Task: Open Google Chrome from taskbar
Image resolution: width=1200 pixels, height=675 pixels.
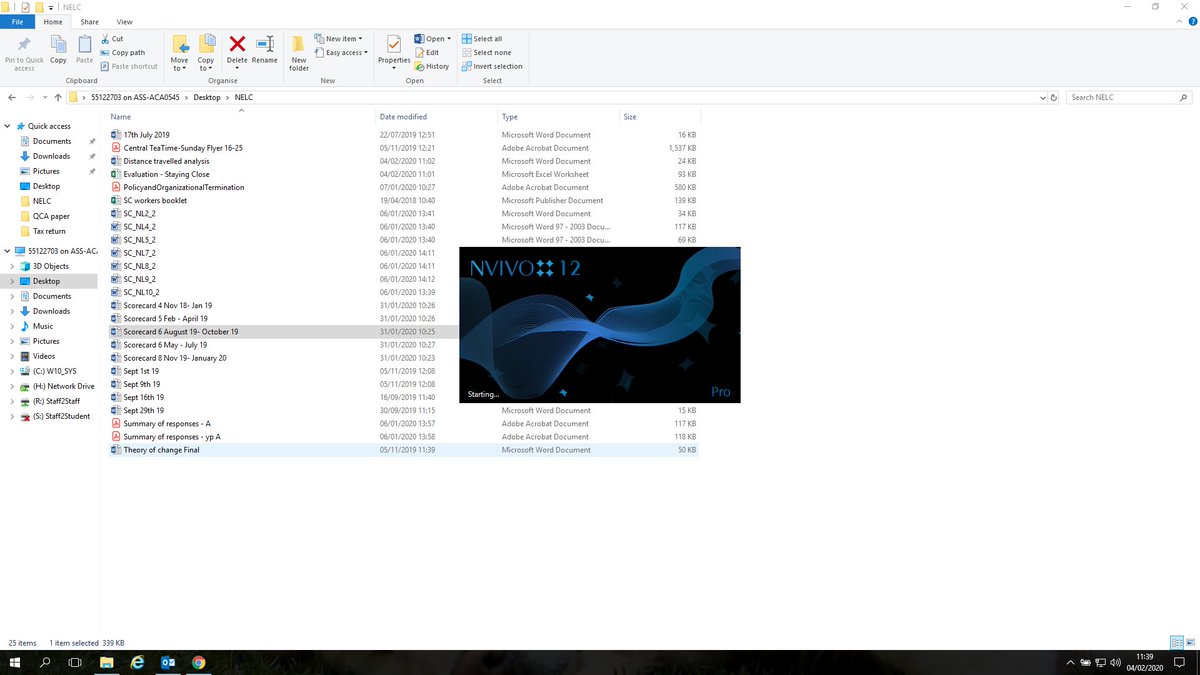Action: (x=198, y=662)
